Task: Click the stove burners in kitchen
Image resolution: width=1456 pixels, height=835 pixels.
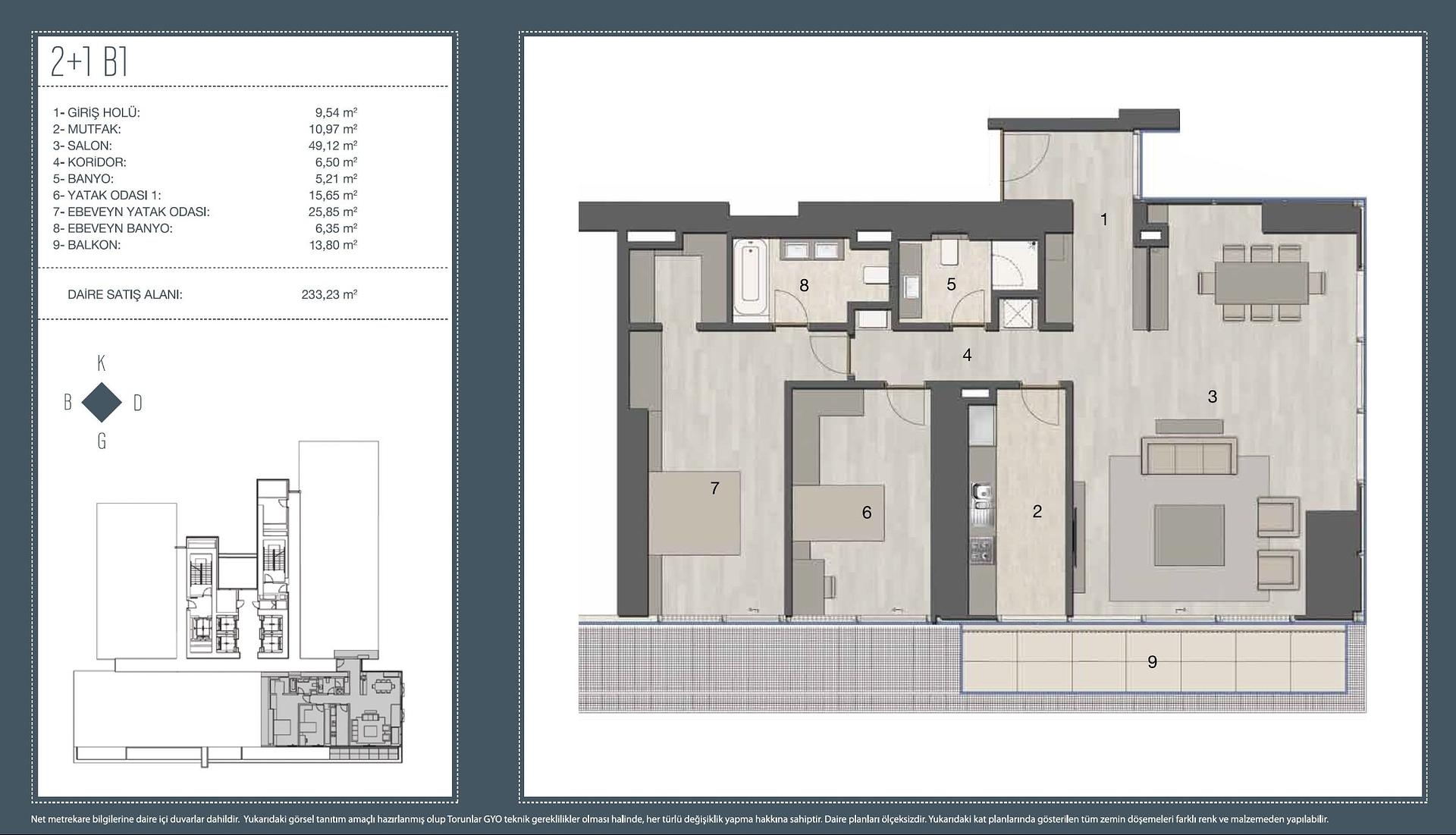Action: 981,549
